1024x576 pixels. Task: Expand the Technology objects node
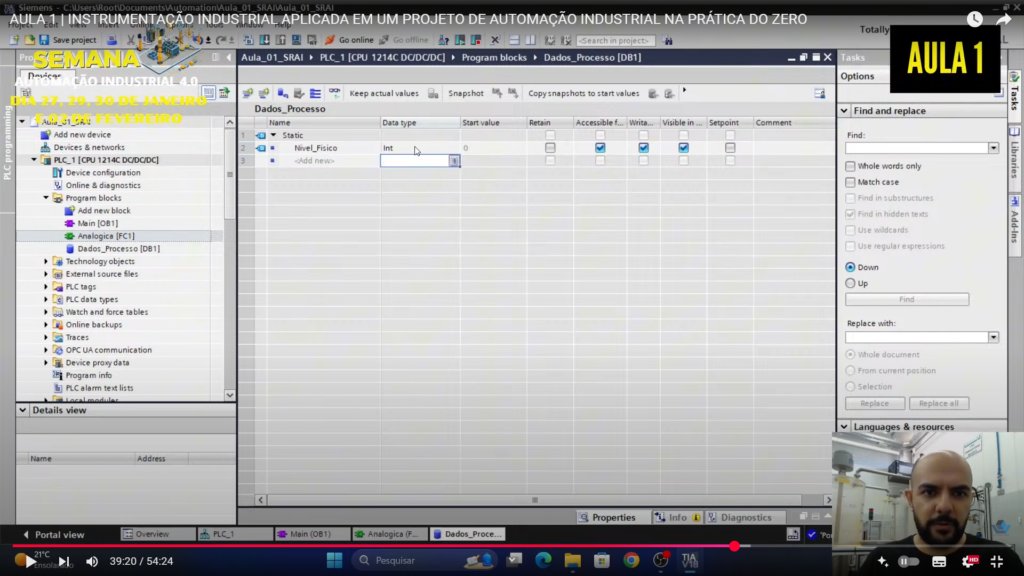click(46, 261)
